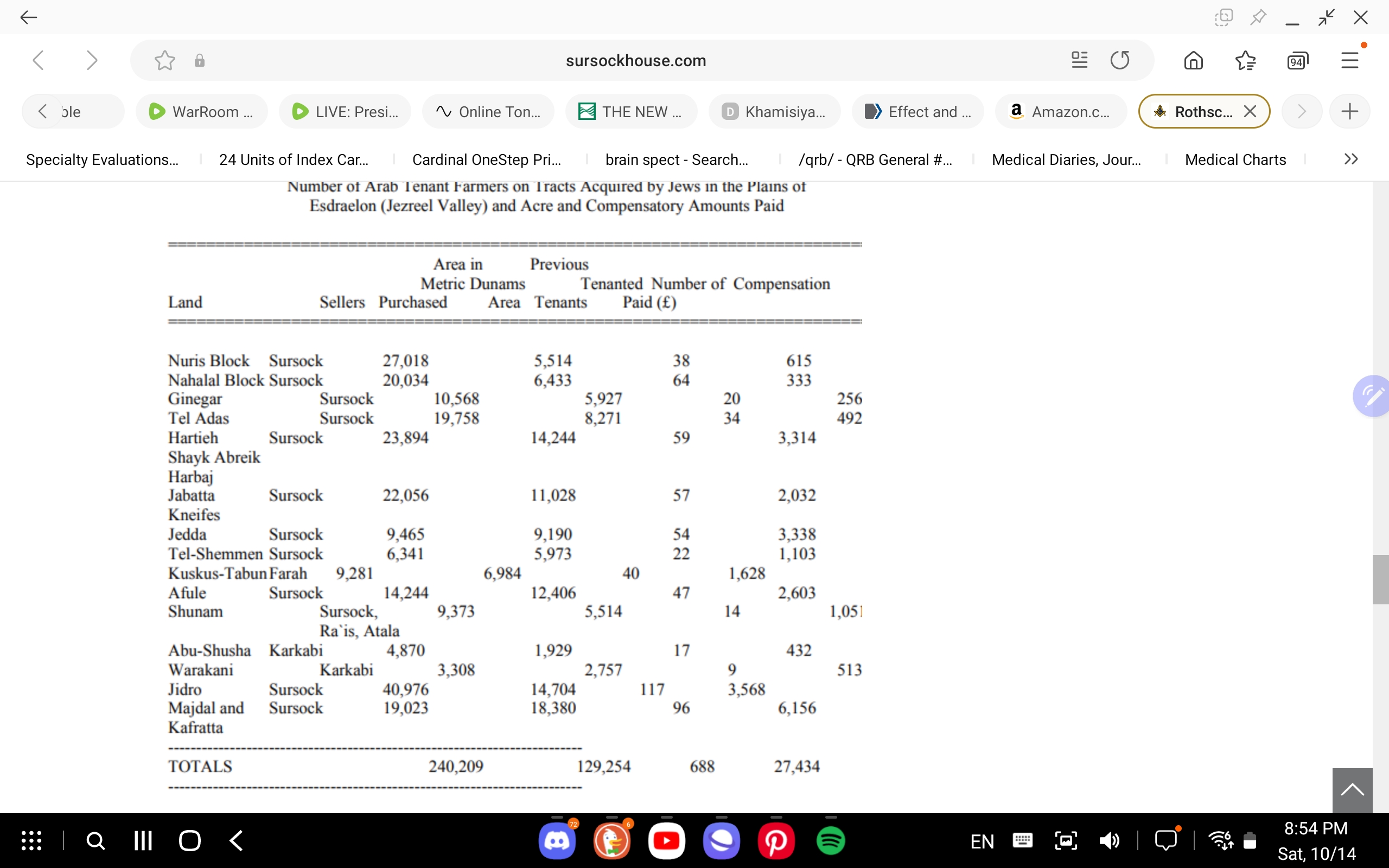This screenshot has height=868, width=1389.
Task: Select total compensation 27,434
Action: (797, 767)
